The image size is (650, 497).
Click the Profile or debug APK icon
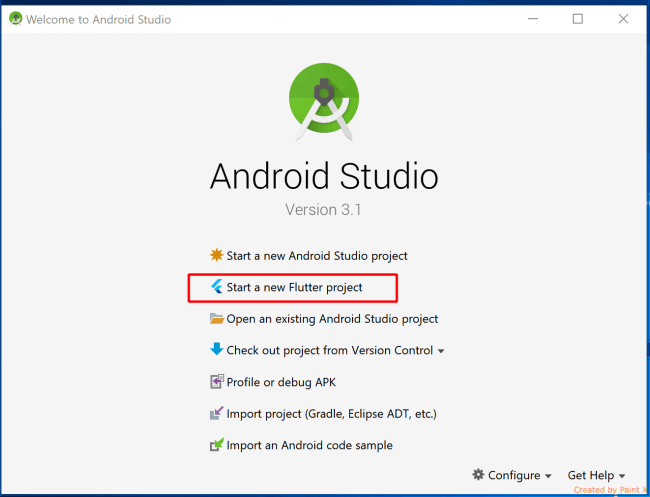coord(217,381)
